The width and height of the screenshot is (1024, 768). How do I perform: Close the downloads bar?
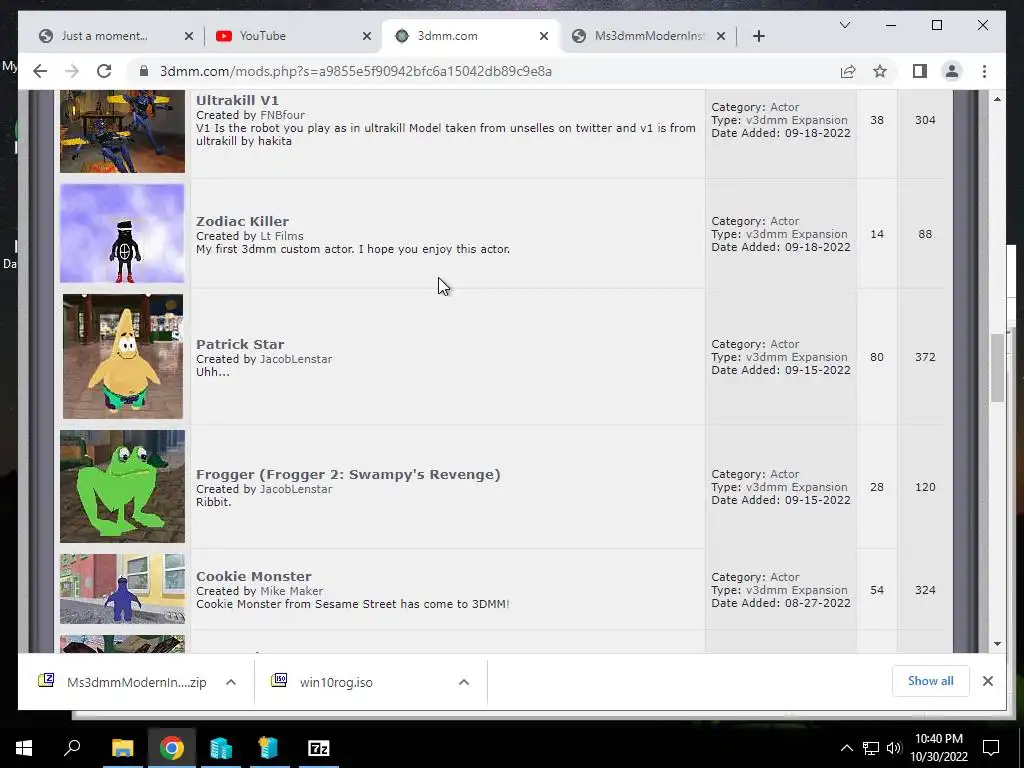(x=987, y=680)
